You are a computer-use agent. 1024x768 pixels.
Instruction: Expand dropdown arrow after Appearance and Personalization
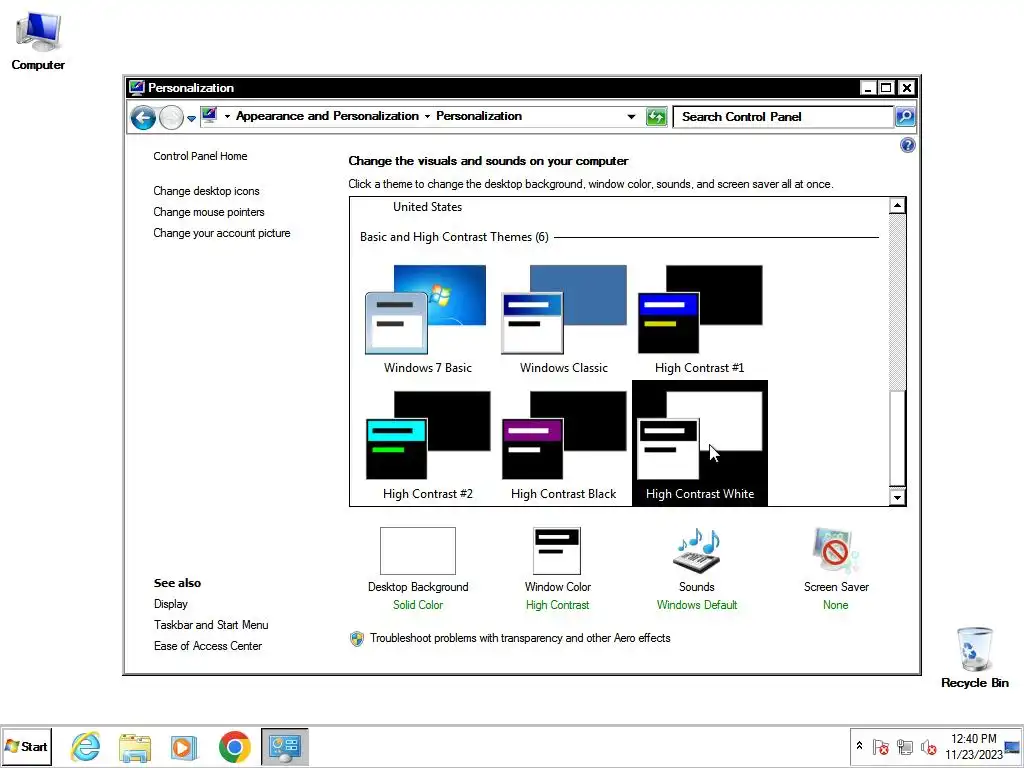(x=427, y=116)
